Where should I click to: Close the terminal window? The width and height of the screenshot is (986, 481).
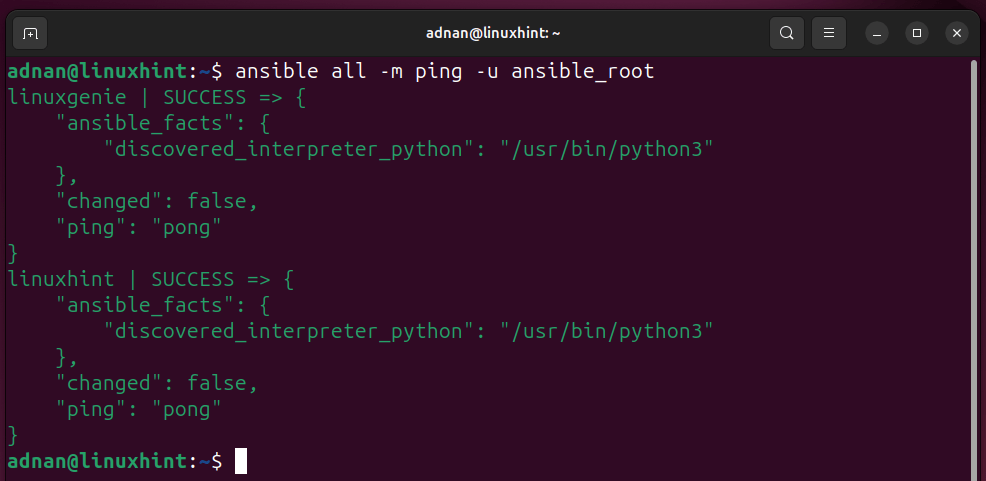tap(956, 33)
